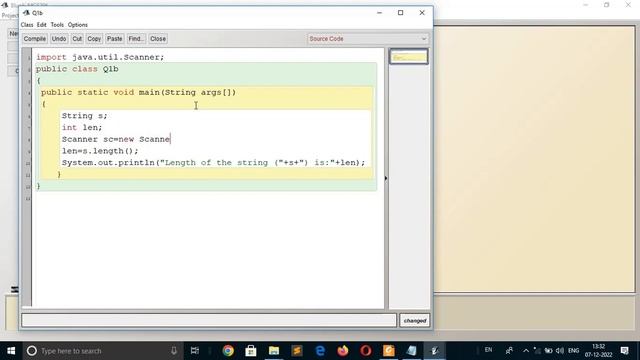This screenshot has width=640, height=360.
Task: Undo the last edit with Undo button
Action: (x=59, y=39)
